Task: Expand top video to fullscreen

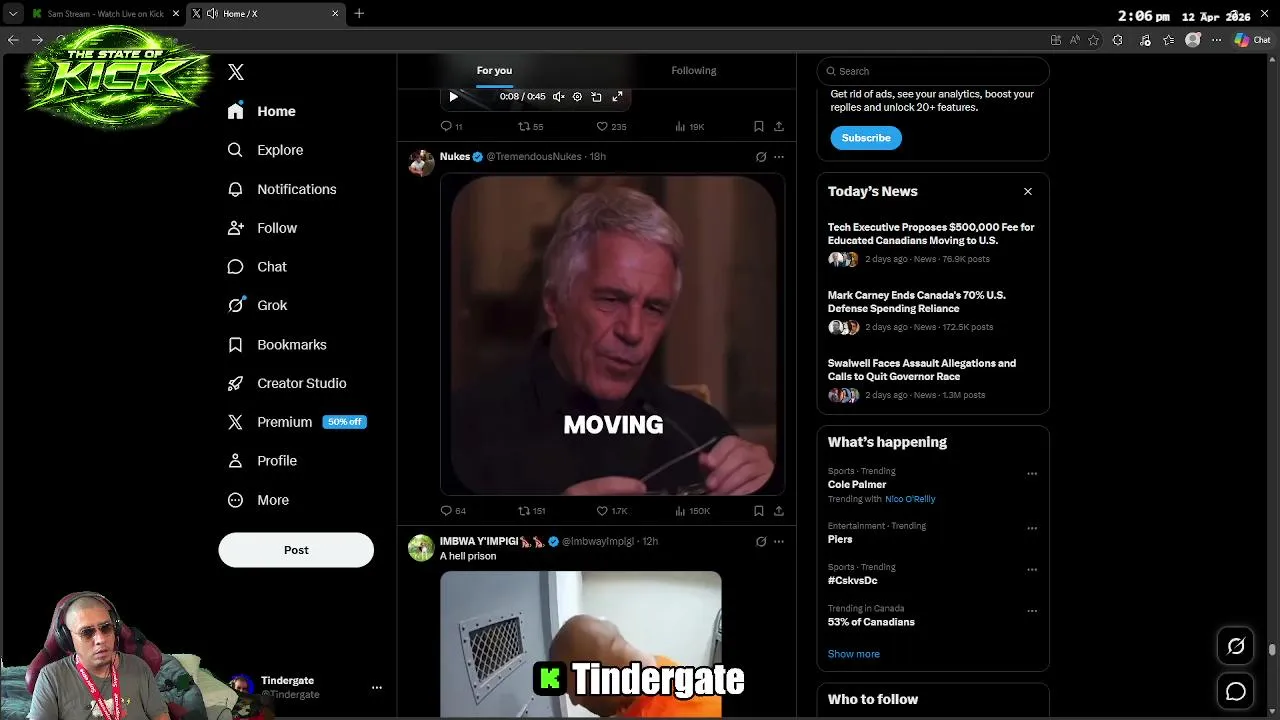Action: pos(617,96)
